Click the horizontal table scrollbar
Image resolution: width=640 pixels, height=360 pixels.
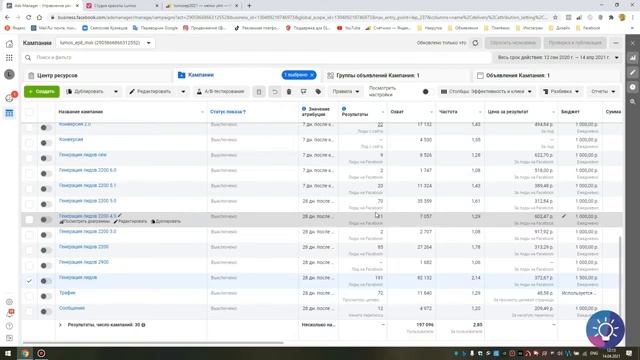(x=153, y=343)
